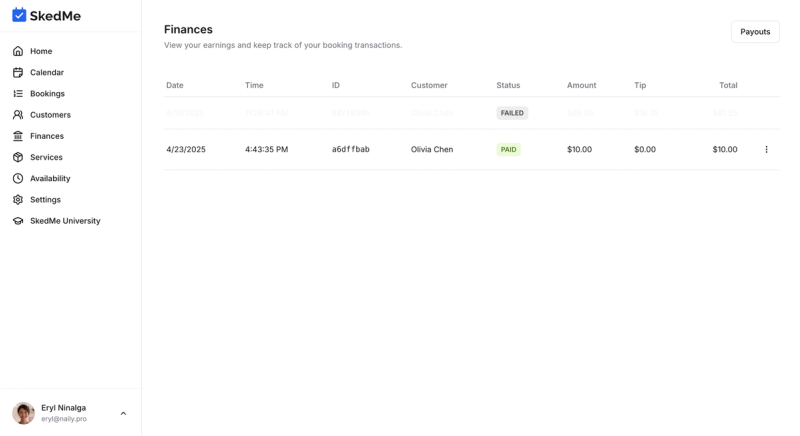Image resolution: width=800 pixels, height=436 pixels.
Task: Click the FAILED status badge
Action: tap(512, 113)
